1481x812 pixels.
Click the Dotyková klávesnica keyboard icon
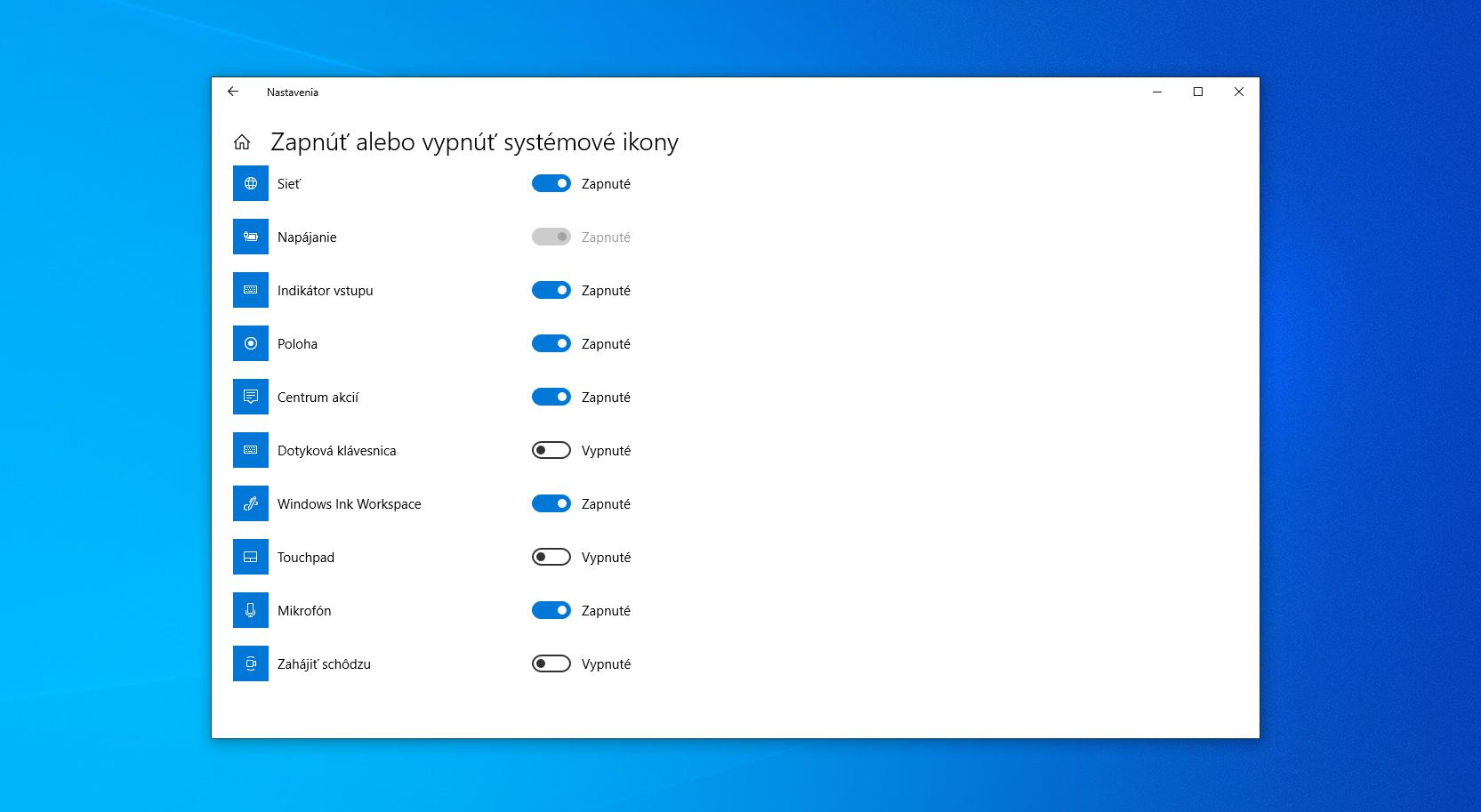click(251, 450)
